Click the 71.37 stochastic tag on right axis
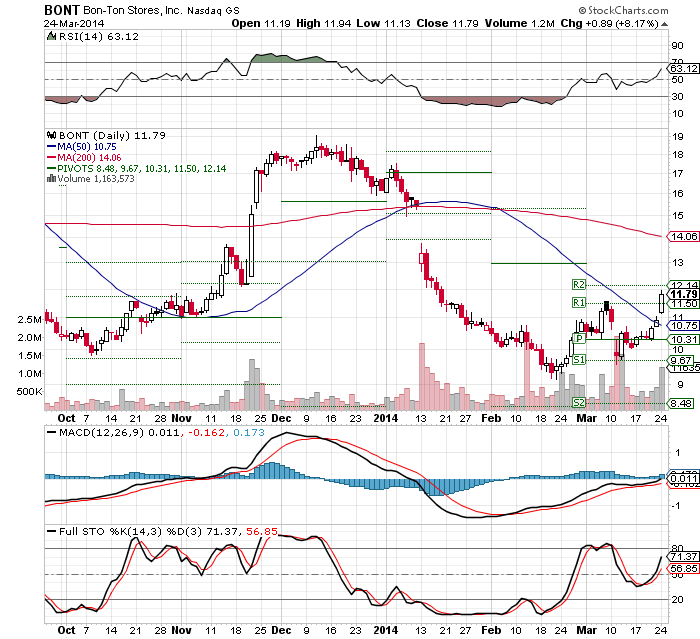Viewport: 700px width, 639px height. point(683,556)
